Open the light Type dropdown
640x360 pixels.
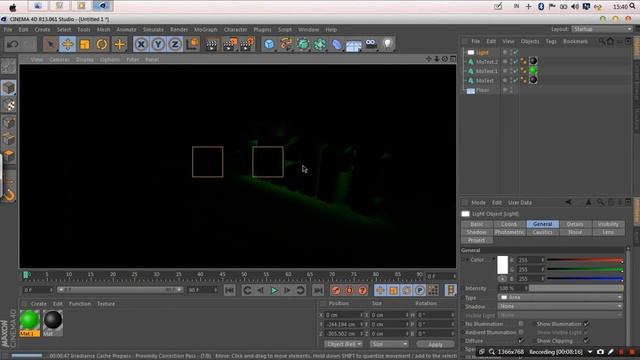[560, 298]
